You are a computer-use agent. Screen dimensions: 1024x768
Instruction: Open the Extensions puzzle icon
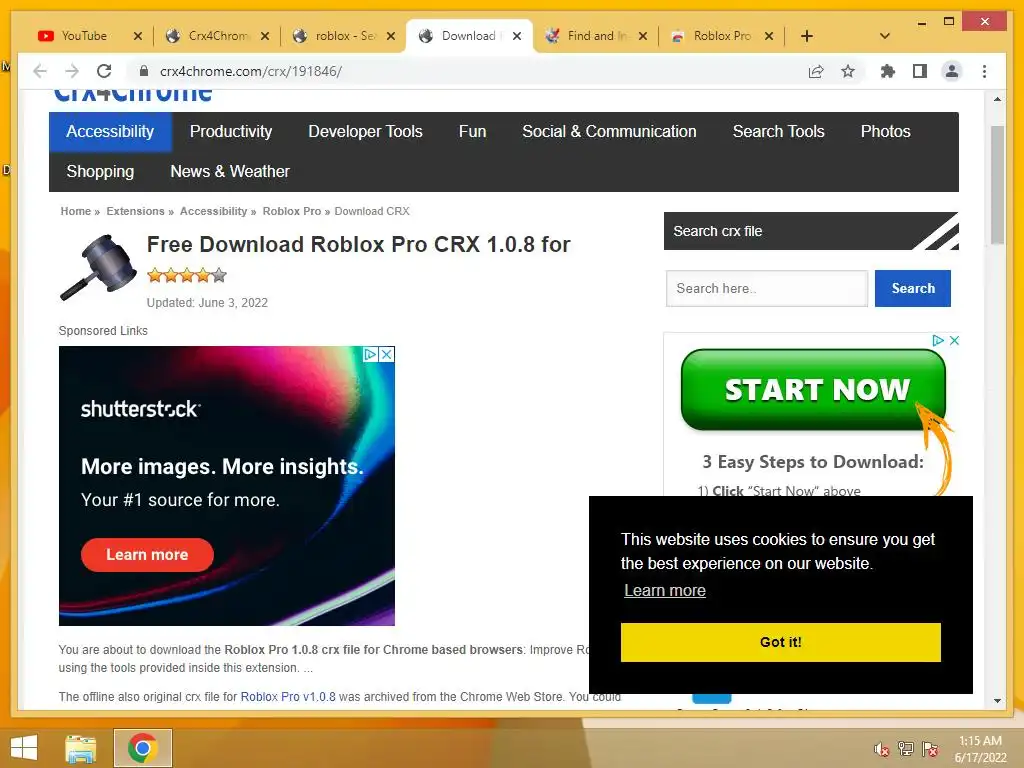click(888, 71)
